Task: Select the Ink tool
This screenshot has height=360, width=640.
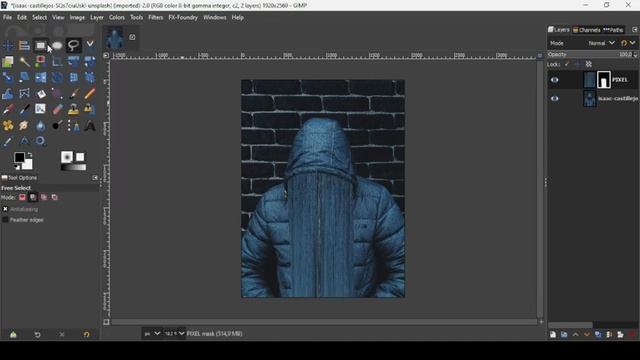Action: coord(24,109)
